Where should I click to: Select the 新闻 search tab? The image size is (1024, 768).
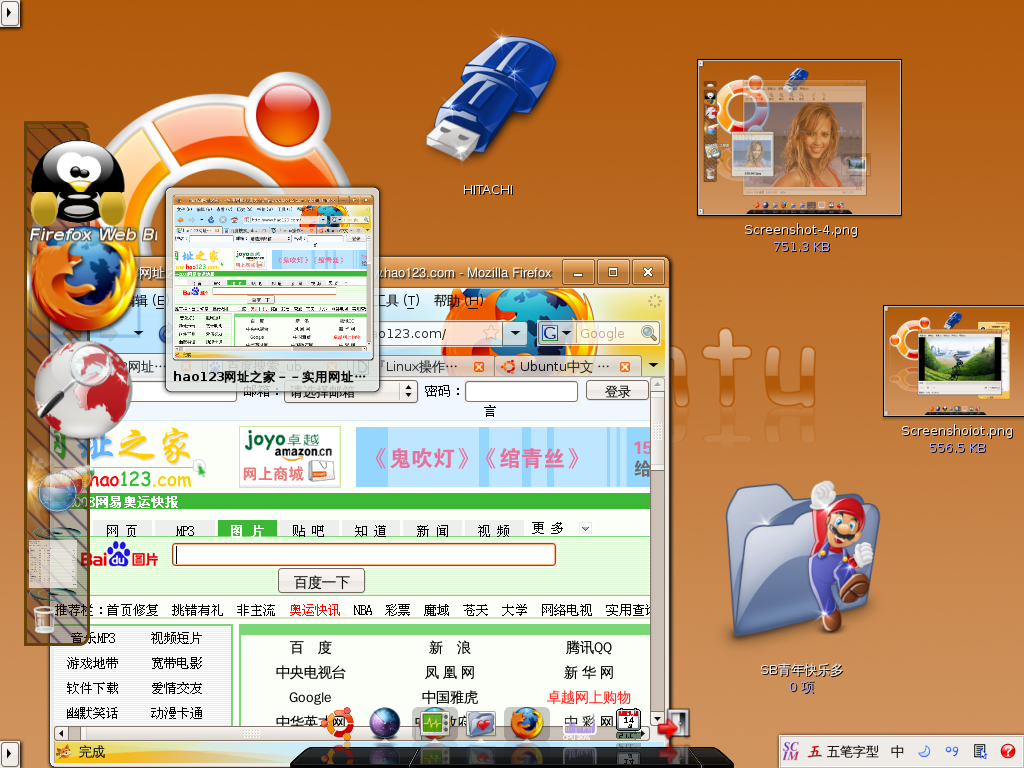(432, 530)
